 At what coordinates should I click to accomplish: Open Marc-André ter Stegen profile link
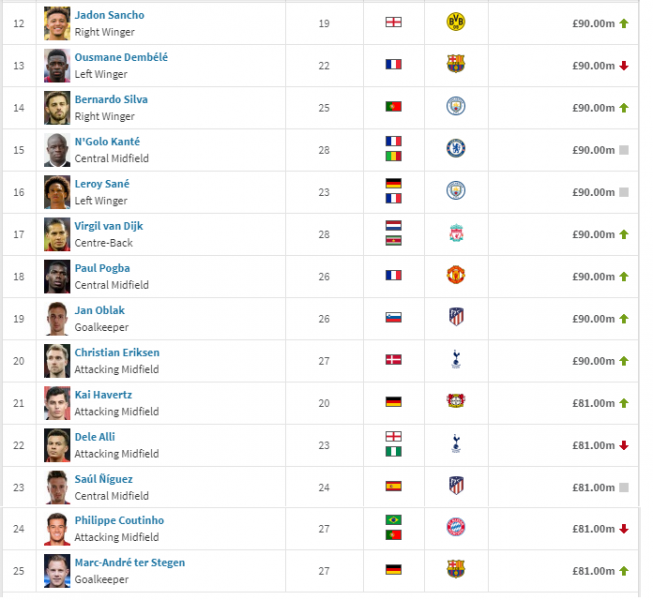point(129,562)
